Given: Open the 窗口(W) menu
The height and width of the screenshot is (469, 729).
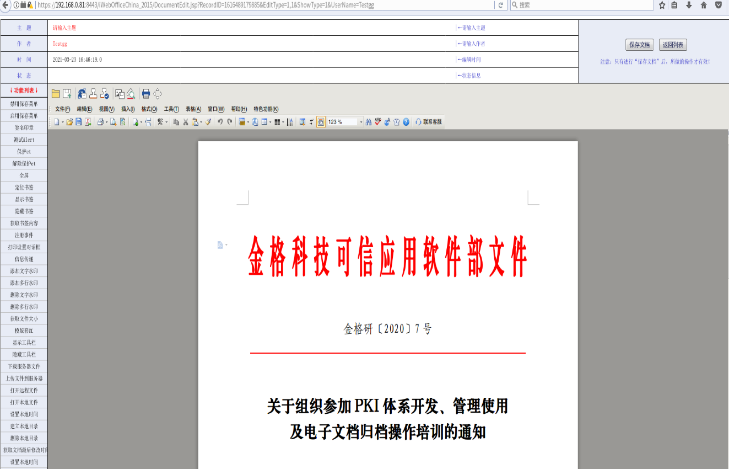Looking at the screenshot, I should (215, 109).
